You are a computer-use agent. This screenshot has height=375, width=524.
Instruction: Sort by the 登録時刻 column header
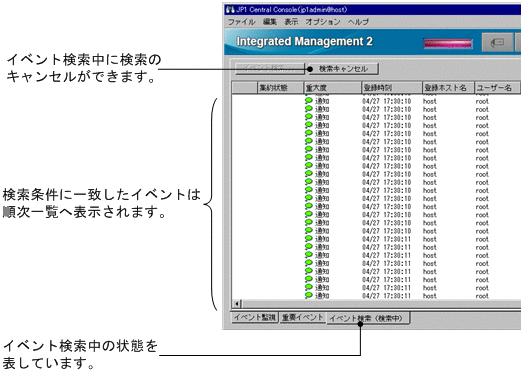[x=392, y=88]
